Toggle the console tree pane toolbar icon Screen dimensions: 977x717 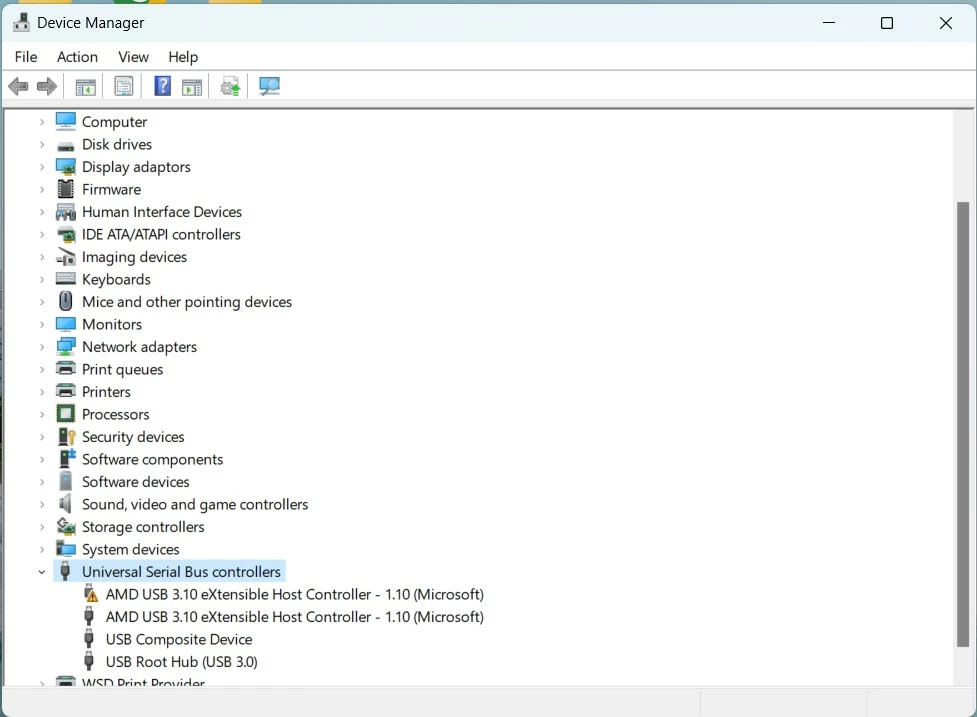(x=85, y=87)
